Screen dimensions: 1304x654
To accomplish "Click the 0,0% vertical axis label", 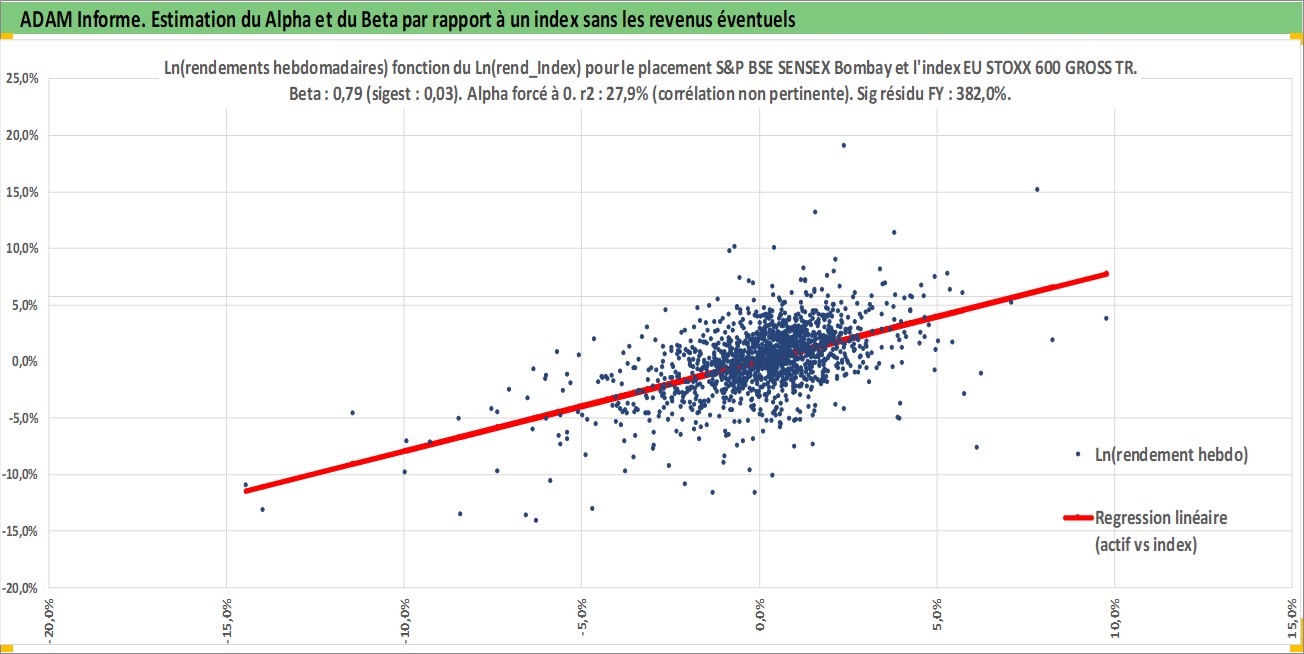I will 28,361.
